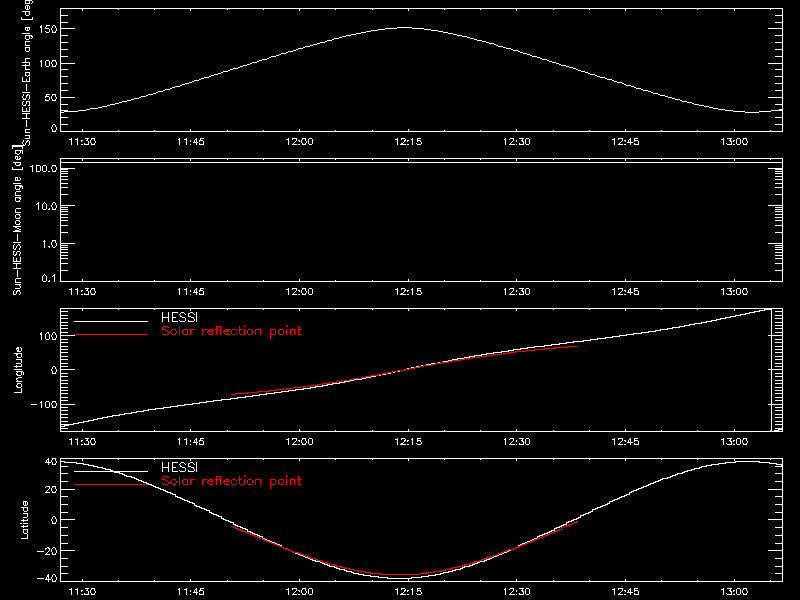Select HESSI legend label in Longitude plot
The height and width of the screenshot is (600, 800).
coord(179,317)
